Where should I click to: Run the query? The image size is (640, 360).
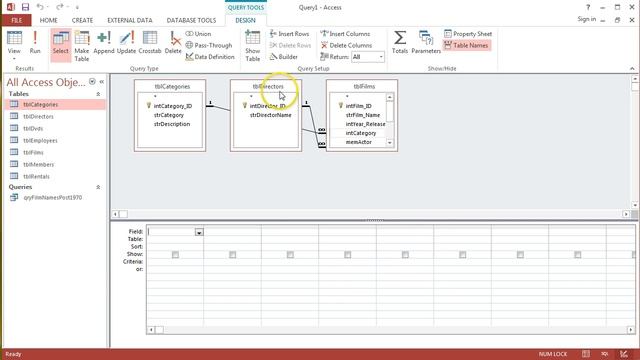[x=35, y=42]
